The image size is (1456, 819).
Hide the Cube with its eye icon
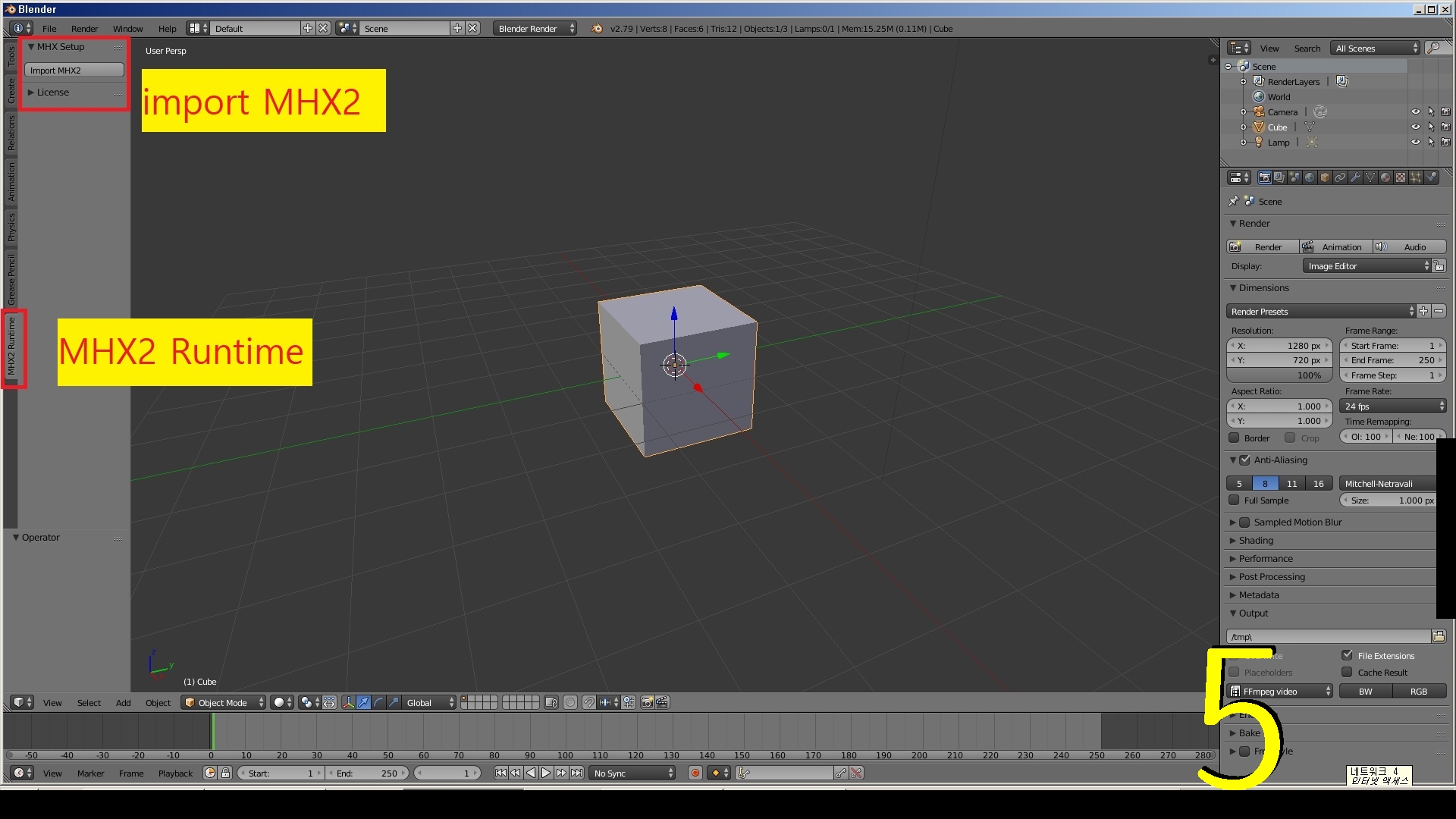(x=1415, y=127)
